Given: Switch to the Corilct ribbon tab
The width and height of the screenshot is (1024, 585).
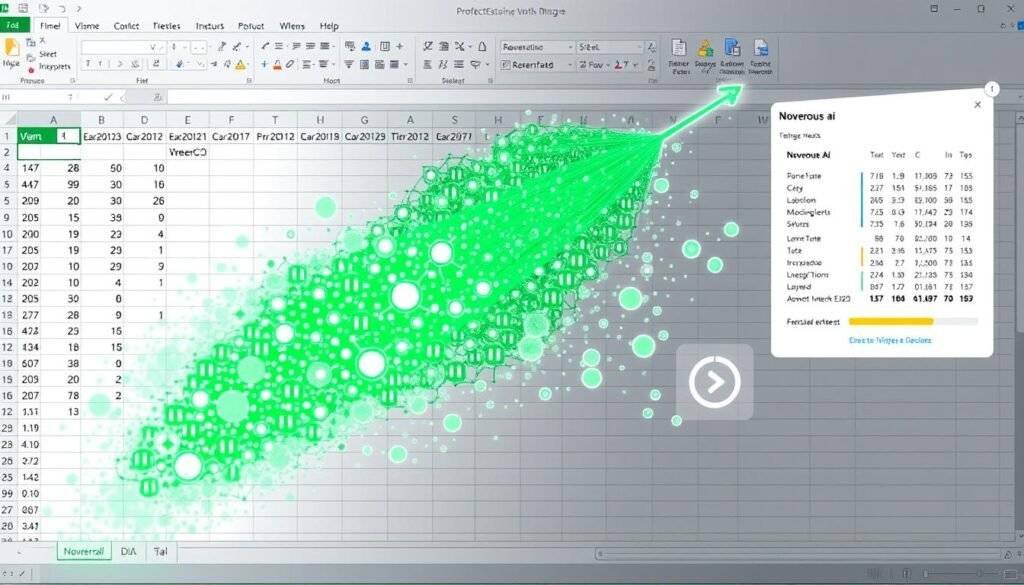Looking at the screenshot, I should [126, 25].
